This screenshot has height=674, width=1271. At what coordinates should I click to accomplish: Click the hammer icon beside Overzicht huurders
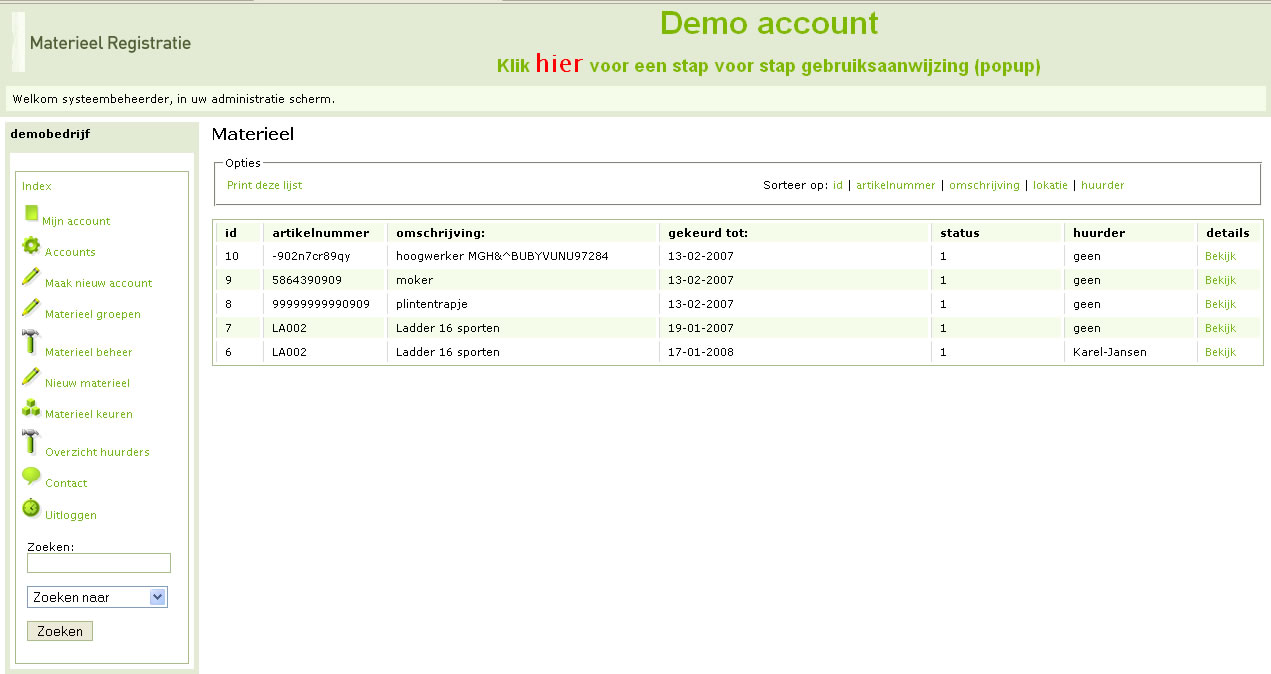(x=31, y=442)
